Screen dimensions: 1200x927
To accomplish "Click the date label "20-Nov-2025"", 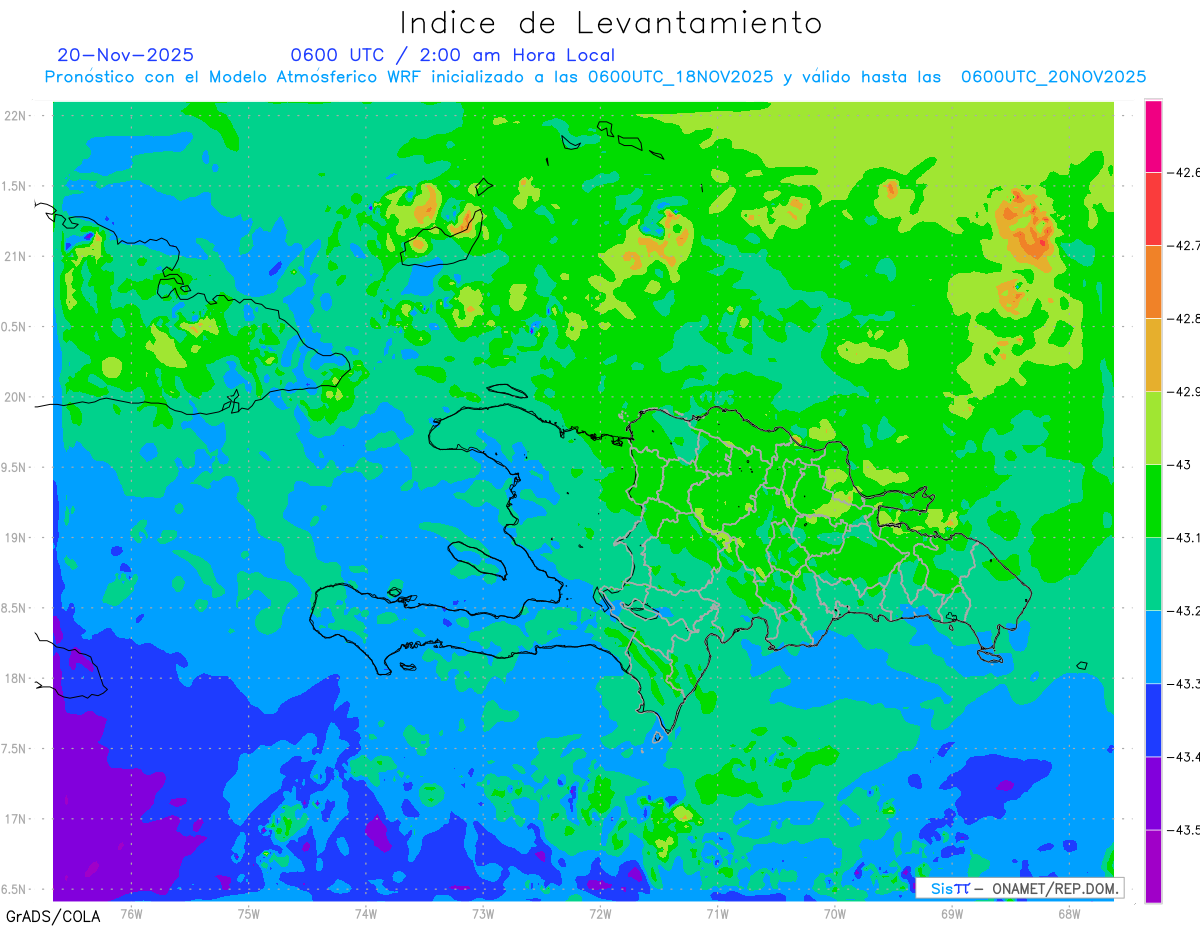I will click(x=126, y=55).
